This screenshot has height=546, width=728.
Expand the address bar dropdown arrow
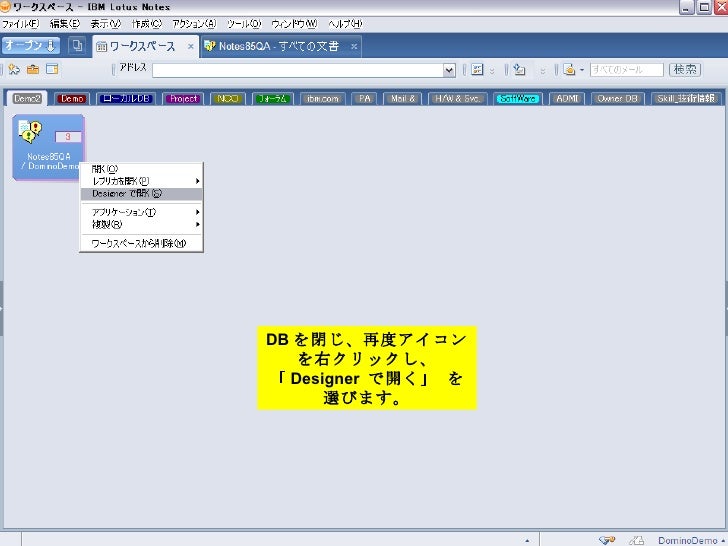pyautogui.click(x=449, y=70)
